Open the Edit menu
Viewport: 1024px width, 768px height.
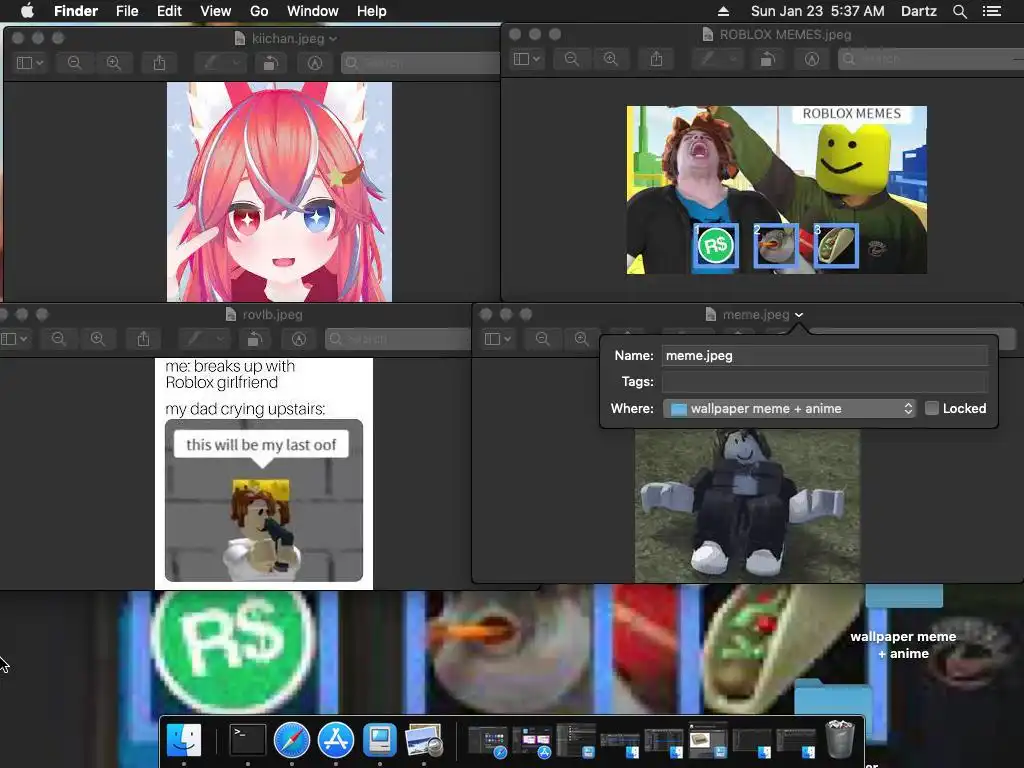tap(169, 11)
